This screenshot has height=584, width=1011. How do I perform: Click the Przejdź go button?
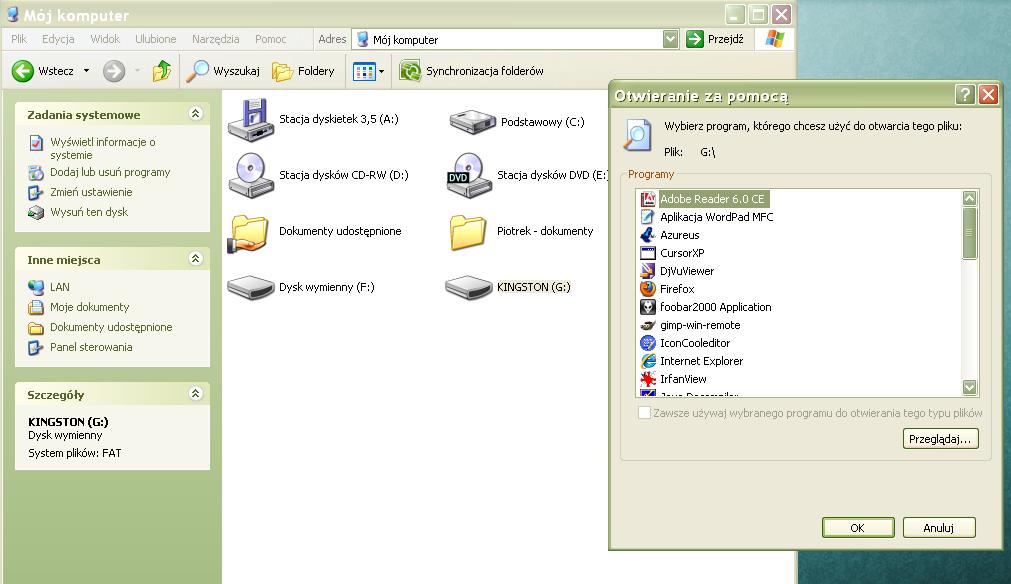pyautogui.click(x=714, y=39)
